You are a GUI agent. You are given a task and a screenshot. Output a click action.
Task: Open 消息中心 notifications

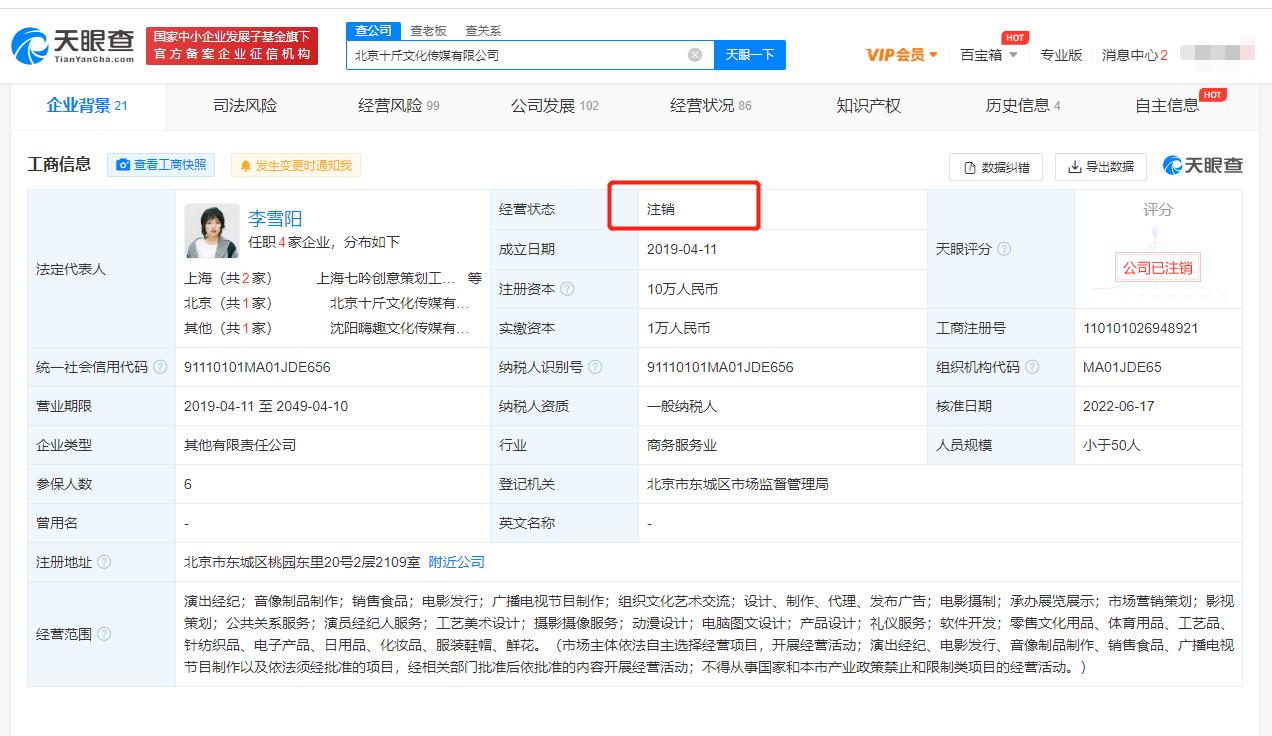pos(1135,55)
